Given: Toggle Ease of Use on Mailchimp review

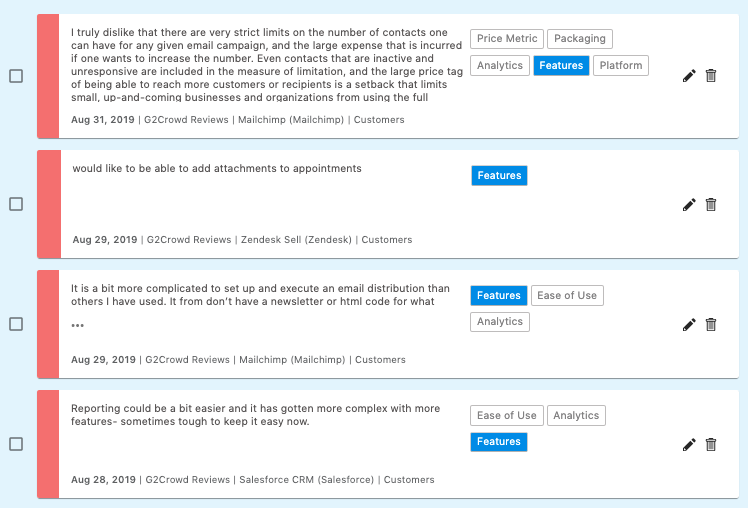Looking at the screenshot, I should (567, 296).
